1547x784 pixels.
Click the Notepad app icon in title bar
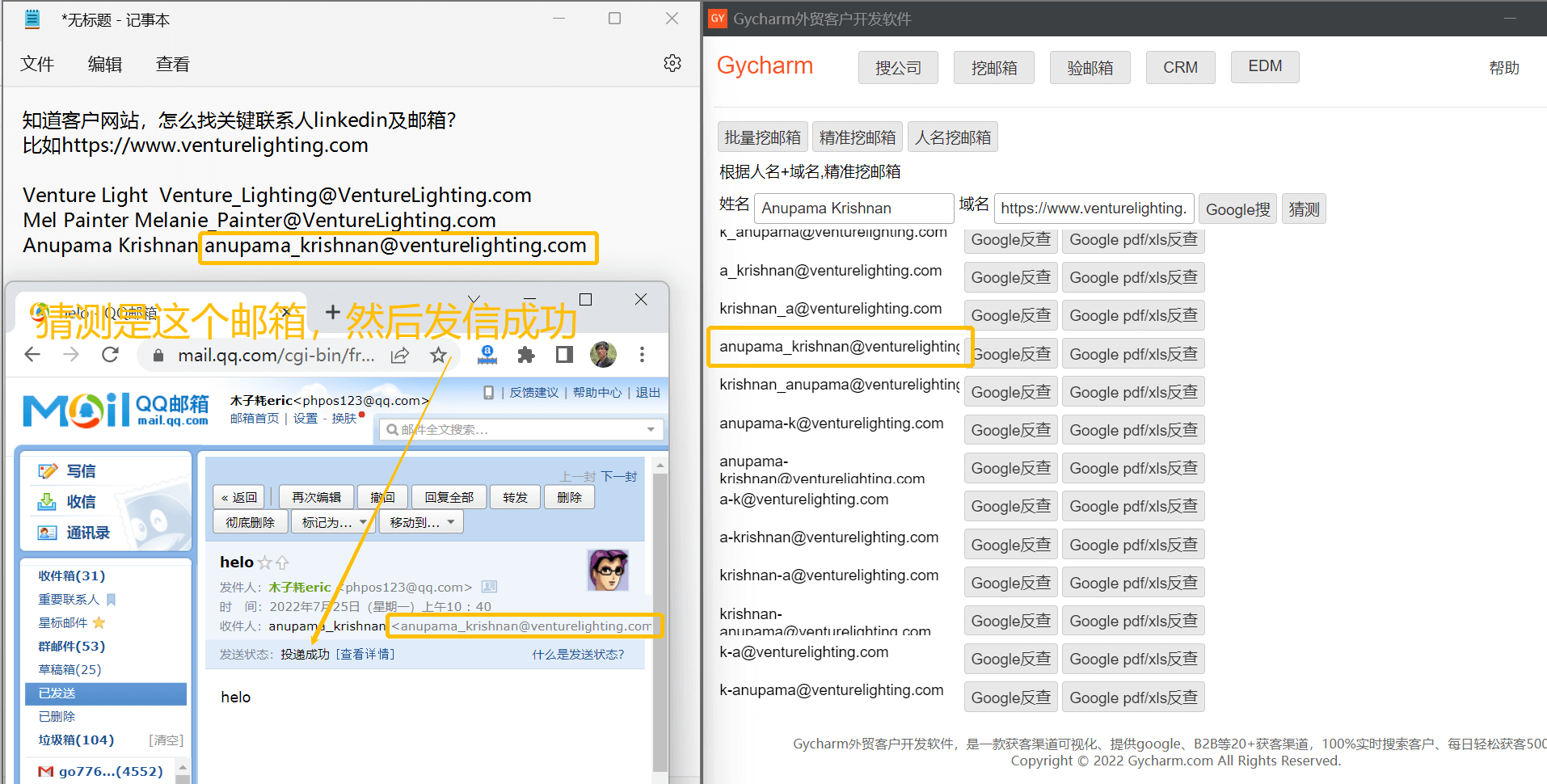pyautogui.click(x=32, y=19)
